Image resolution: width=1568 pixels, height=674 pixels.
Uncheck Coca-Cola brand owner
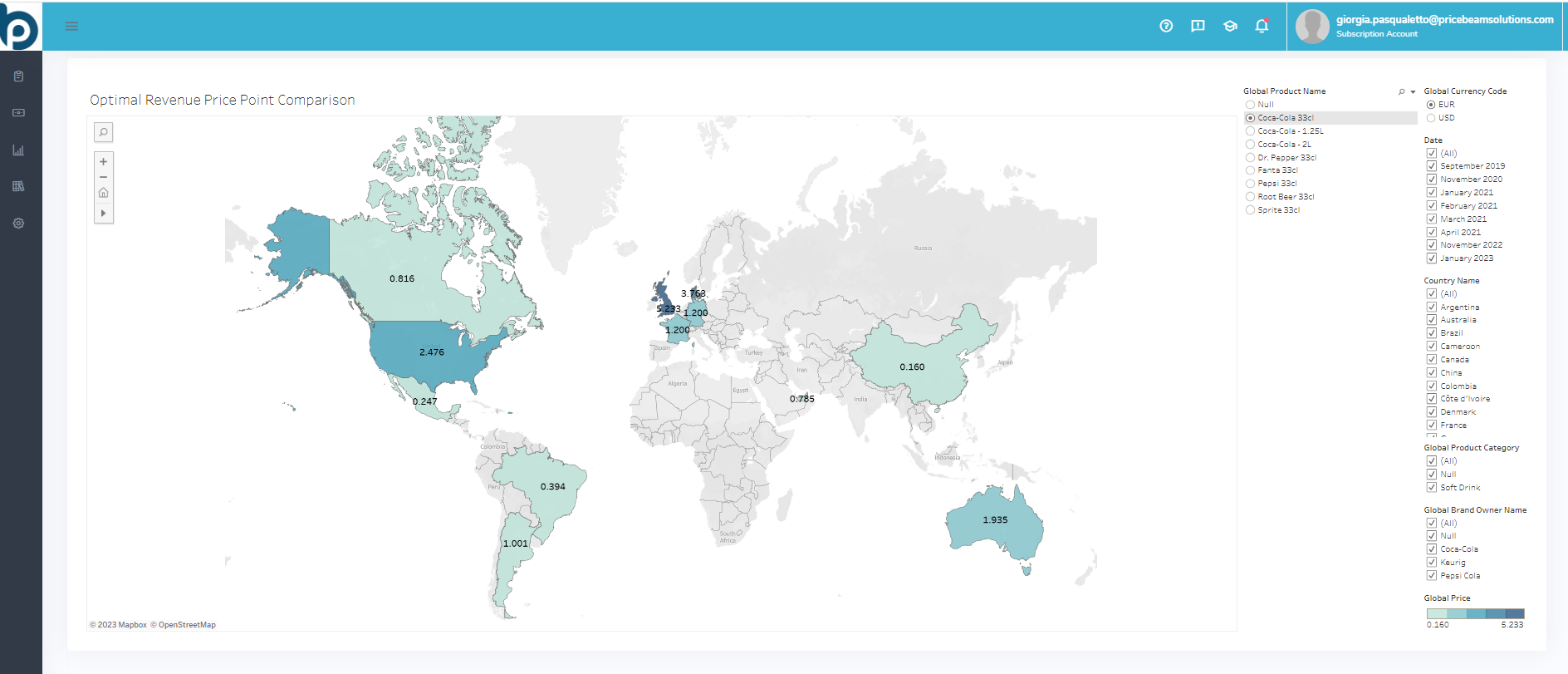point(1432,549)
